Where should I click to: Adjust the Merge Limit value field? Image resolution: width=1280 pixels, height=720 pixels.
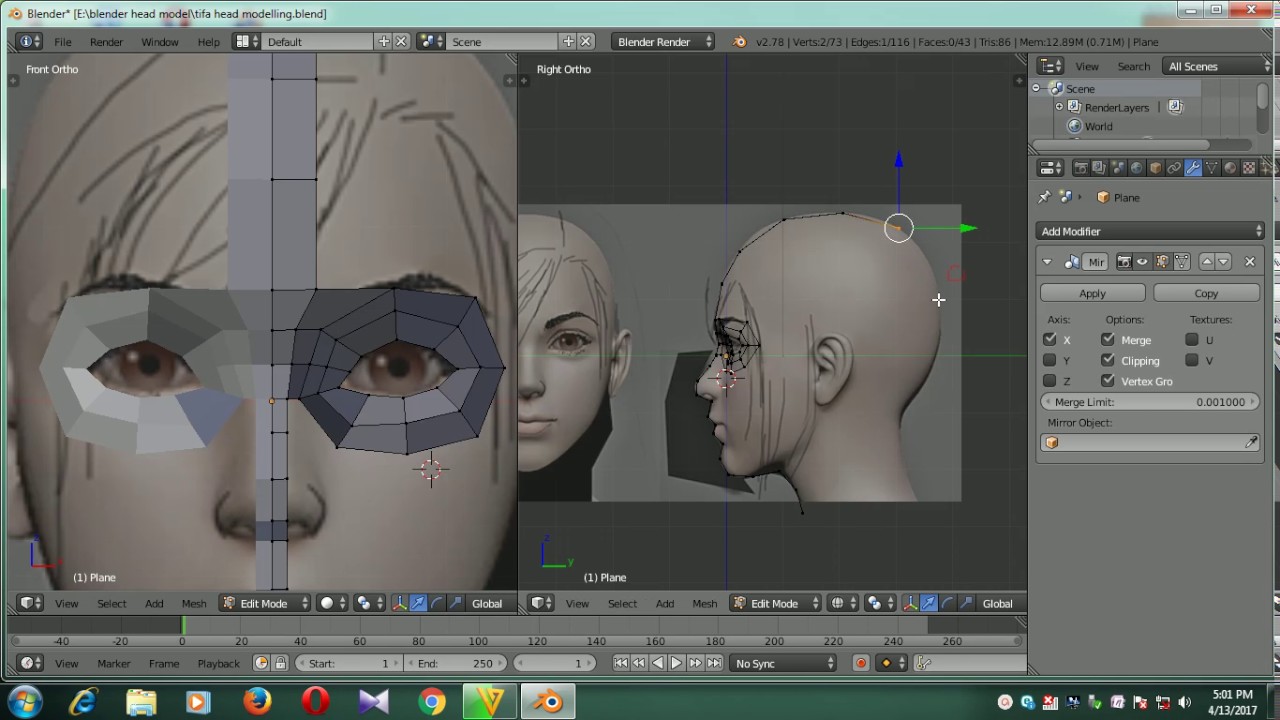pos(1150,402)
